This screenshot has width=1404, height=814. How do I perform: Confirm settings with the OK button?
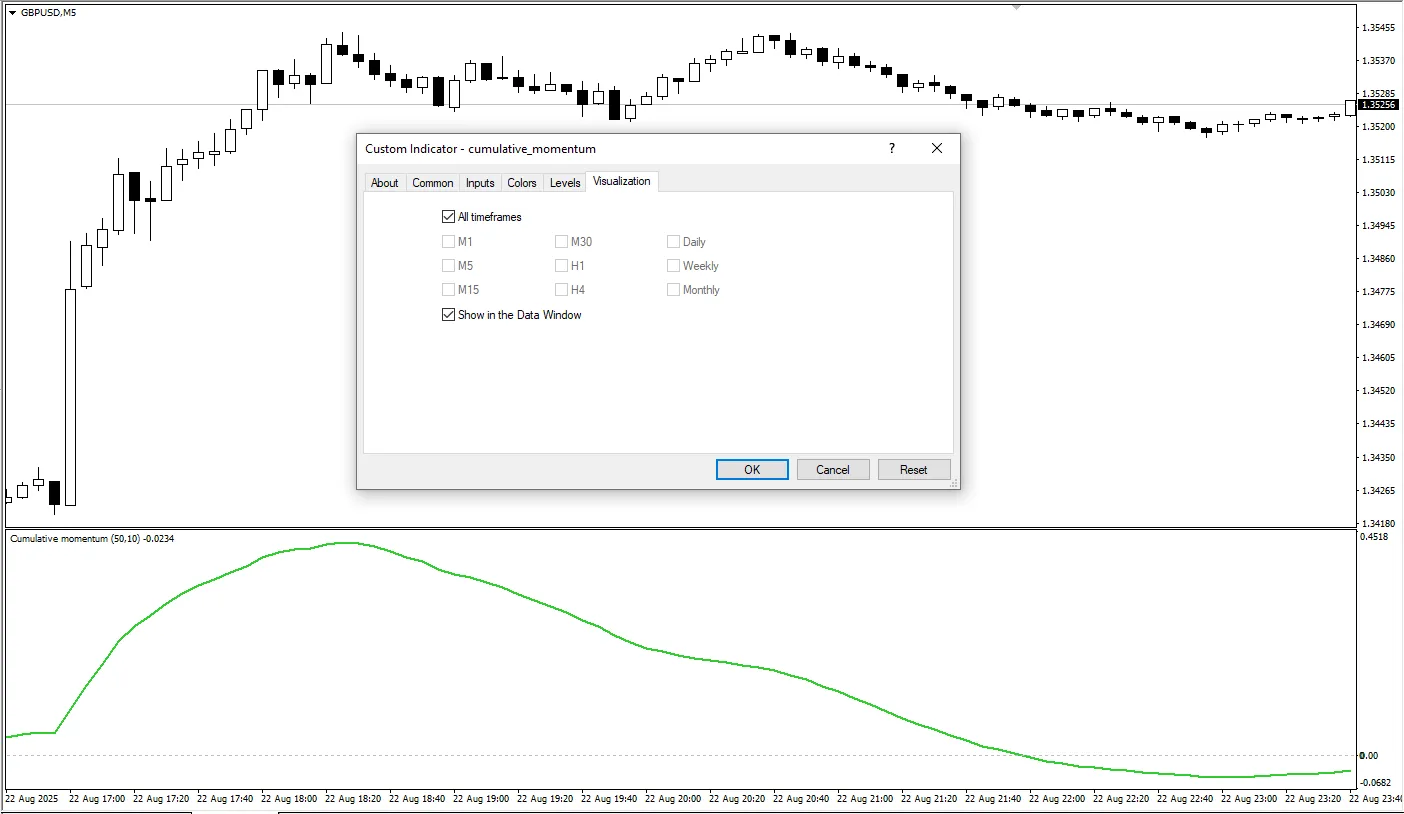click(x=751, y=469)
